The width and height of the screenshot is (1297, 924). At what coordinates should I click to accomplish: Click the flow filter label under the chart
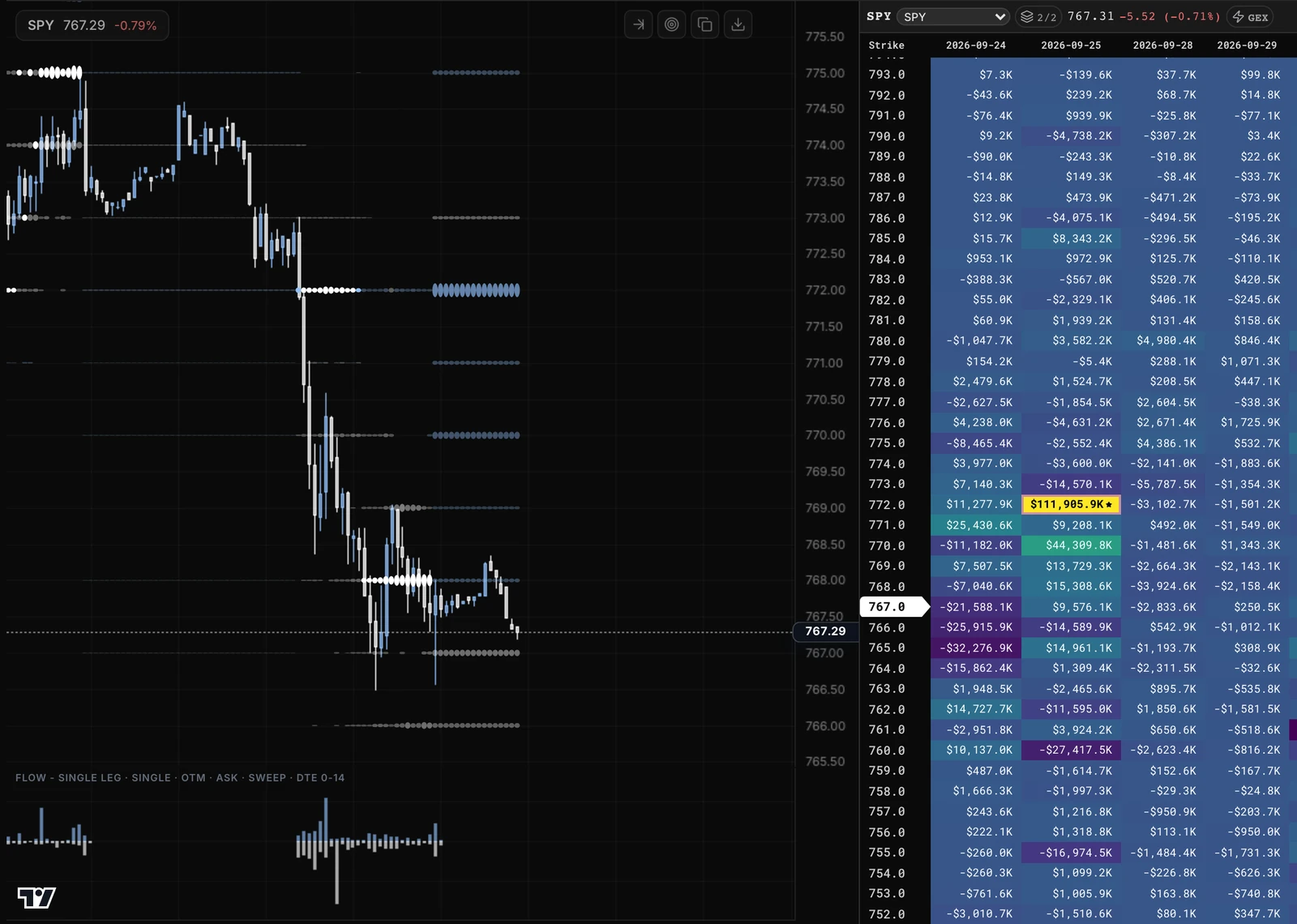tap(180, 778)
